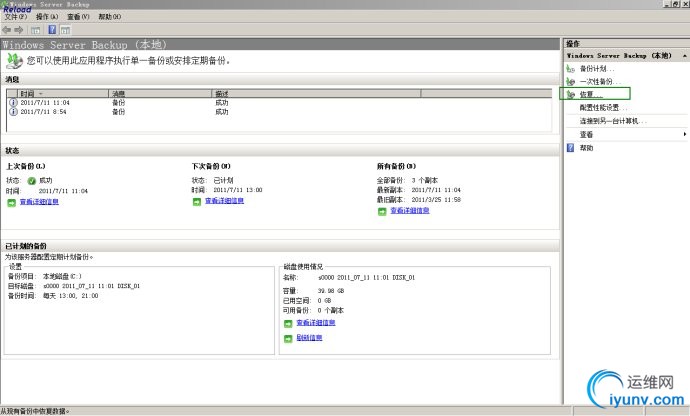This screenshot has height=416, width=690.
Task: Click green arrow icon under 上次备份
Action: click(x=11, y=202)
